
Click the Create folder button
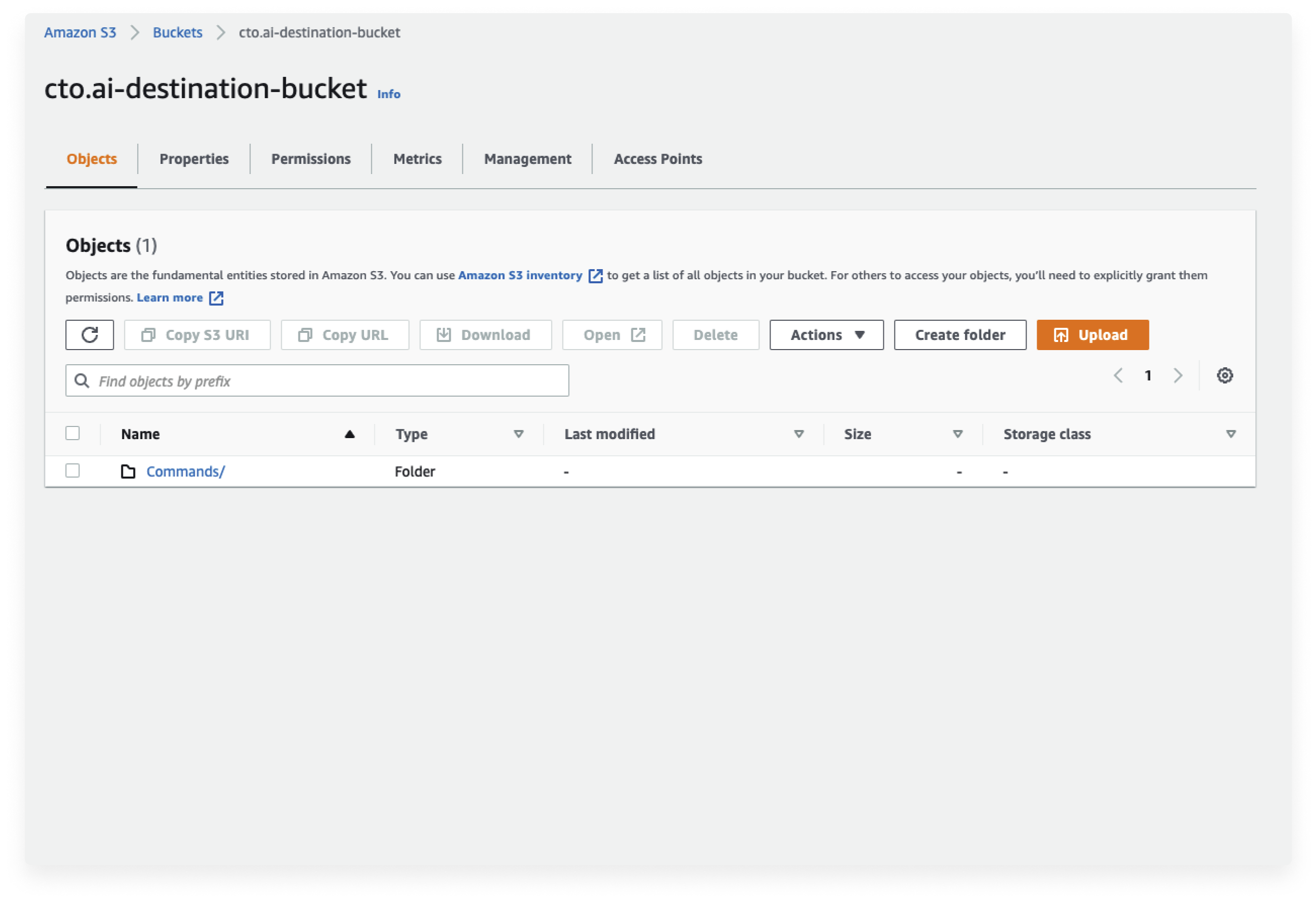pyautogui.click(x=960, y=335)
